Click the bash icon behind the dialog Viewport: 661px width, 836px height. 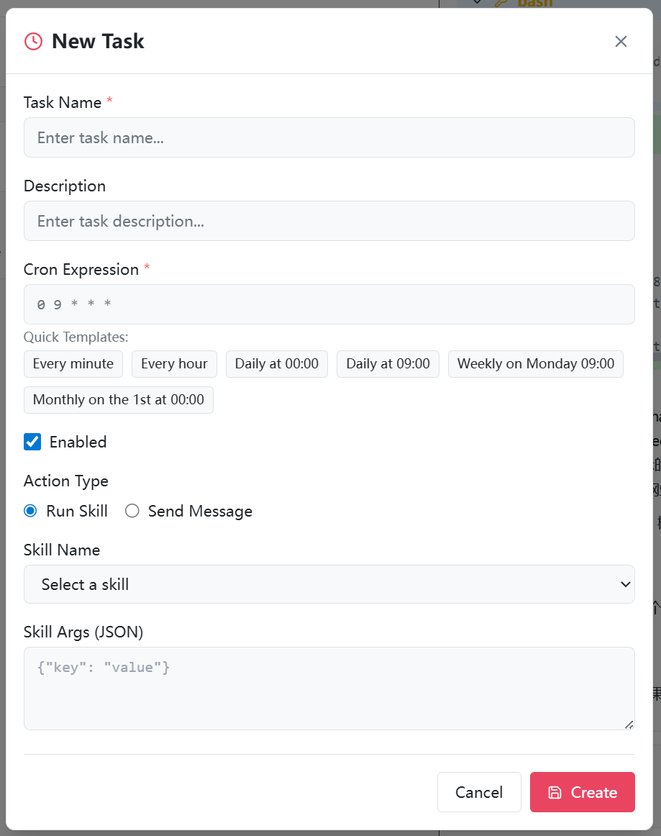500,5
